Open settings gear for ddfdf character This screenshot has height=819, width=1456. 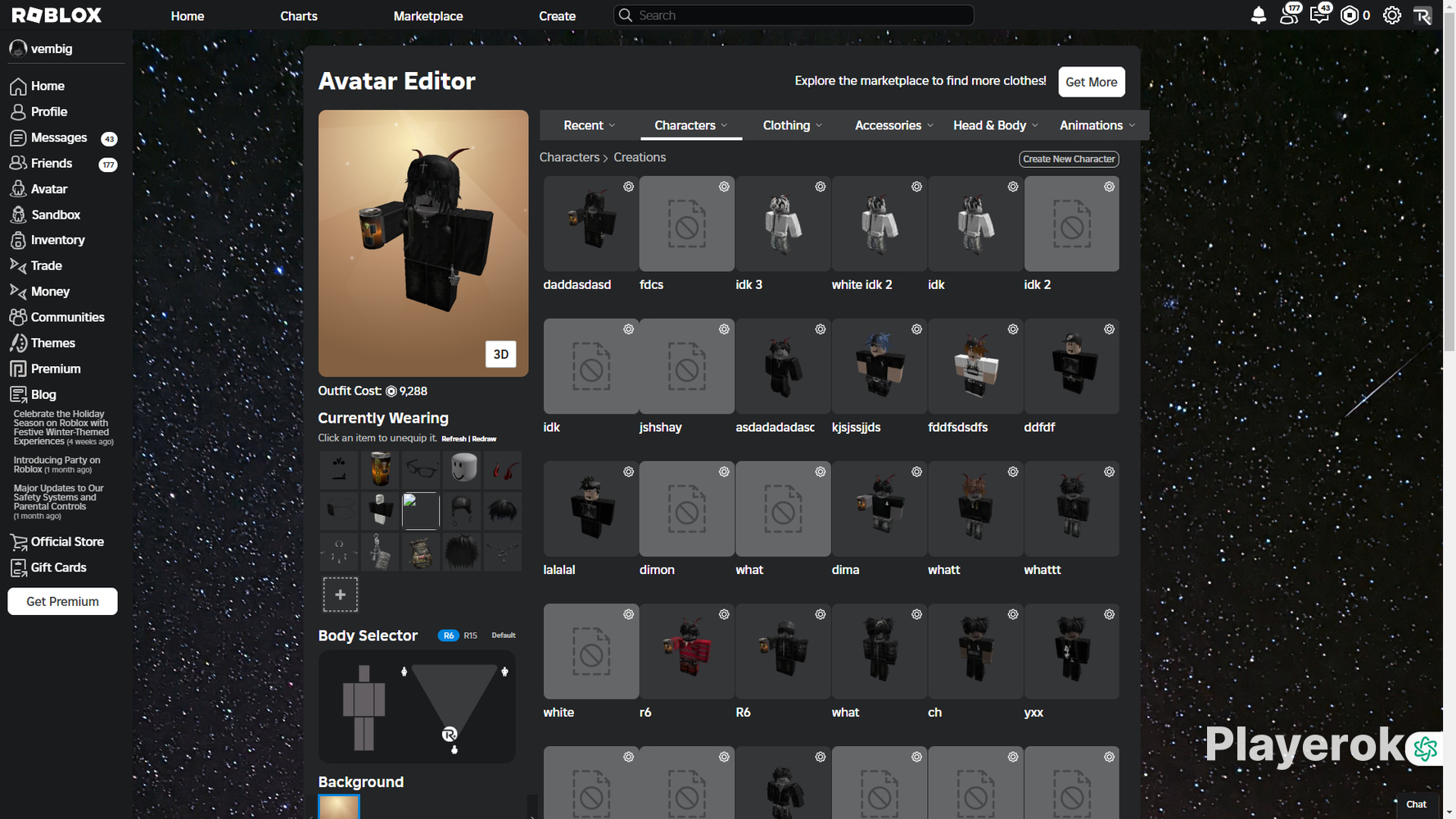tap(1109, 329)
